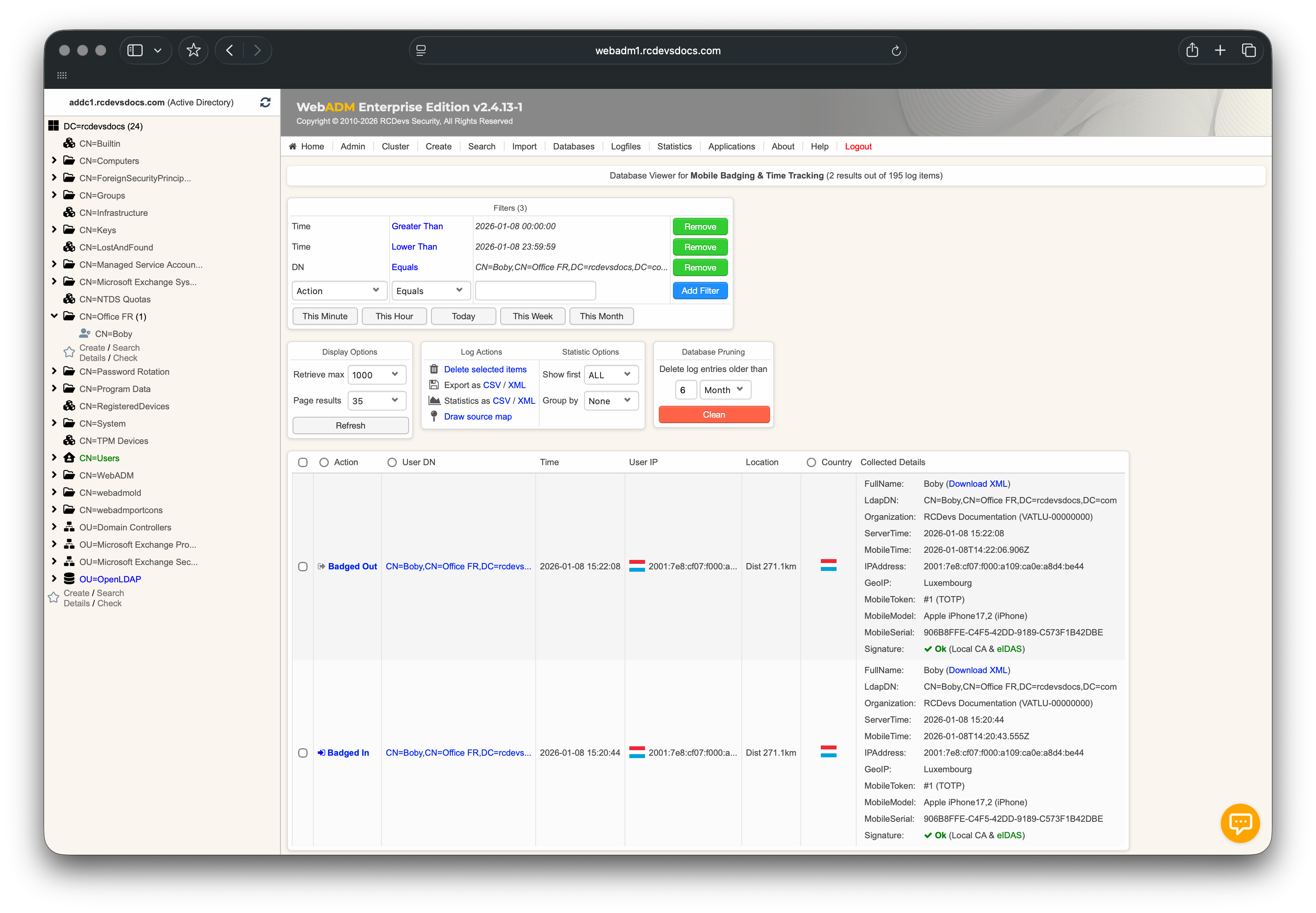Expand the CN=Computers tree node
The width and height of the screenshot is (1316, 913).
click(54, 161)
